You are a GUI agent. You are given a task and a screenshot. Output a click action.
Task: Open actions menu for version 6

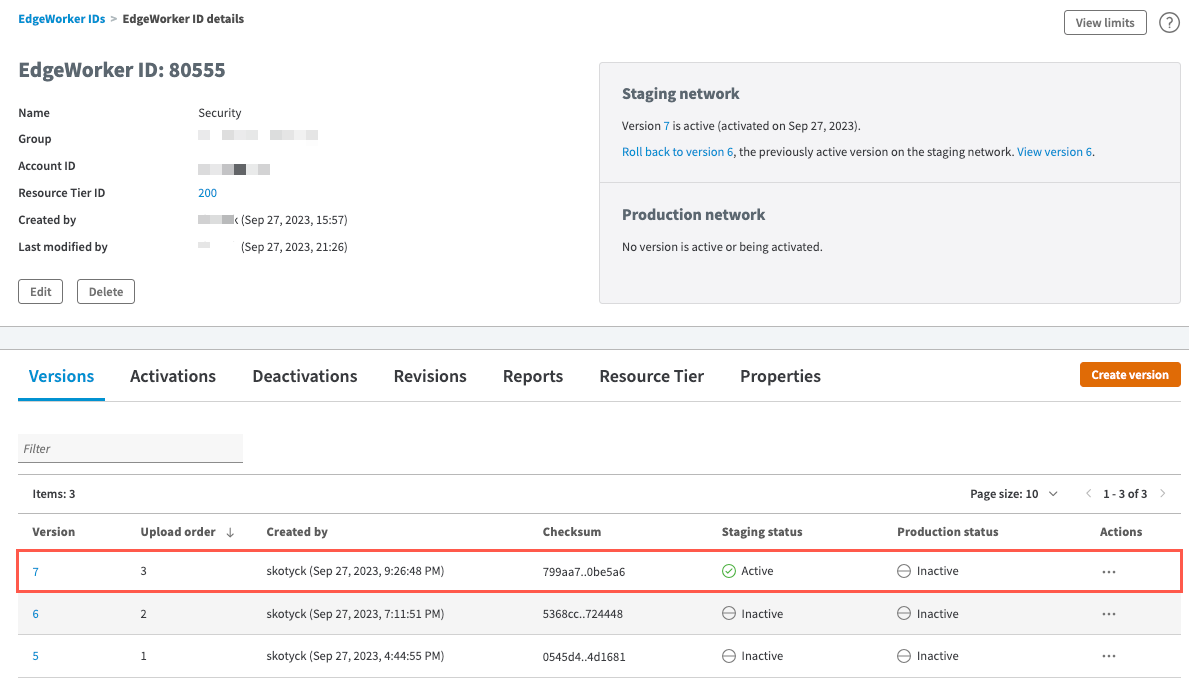point(1108,614)
